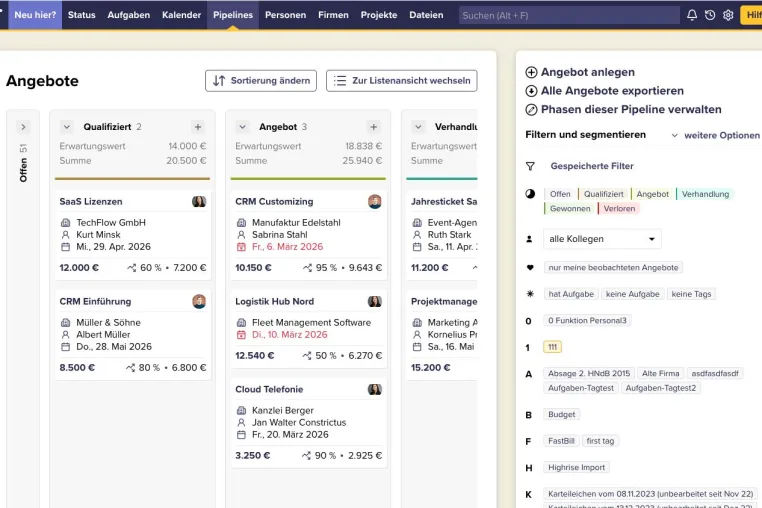This screenshot has height=508, width=762.
Task: Open the SaaS Lizenzen card title
Action: point(91,201)
